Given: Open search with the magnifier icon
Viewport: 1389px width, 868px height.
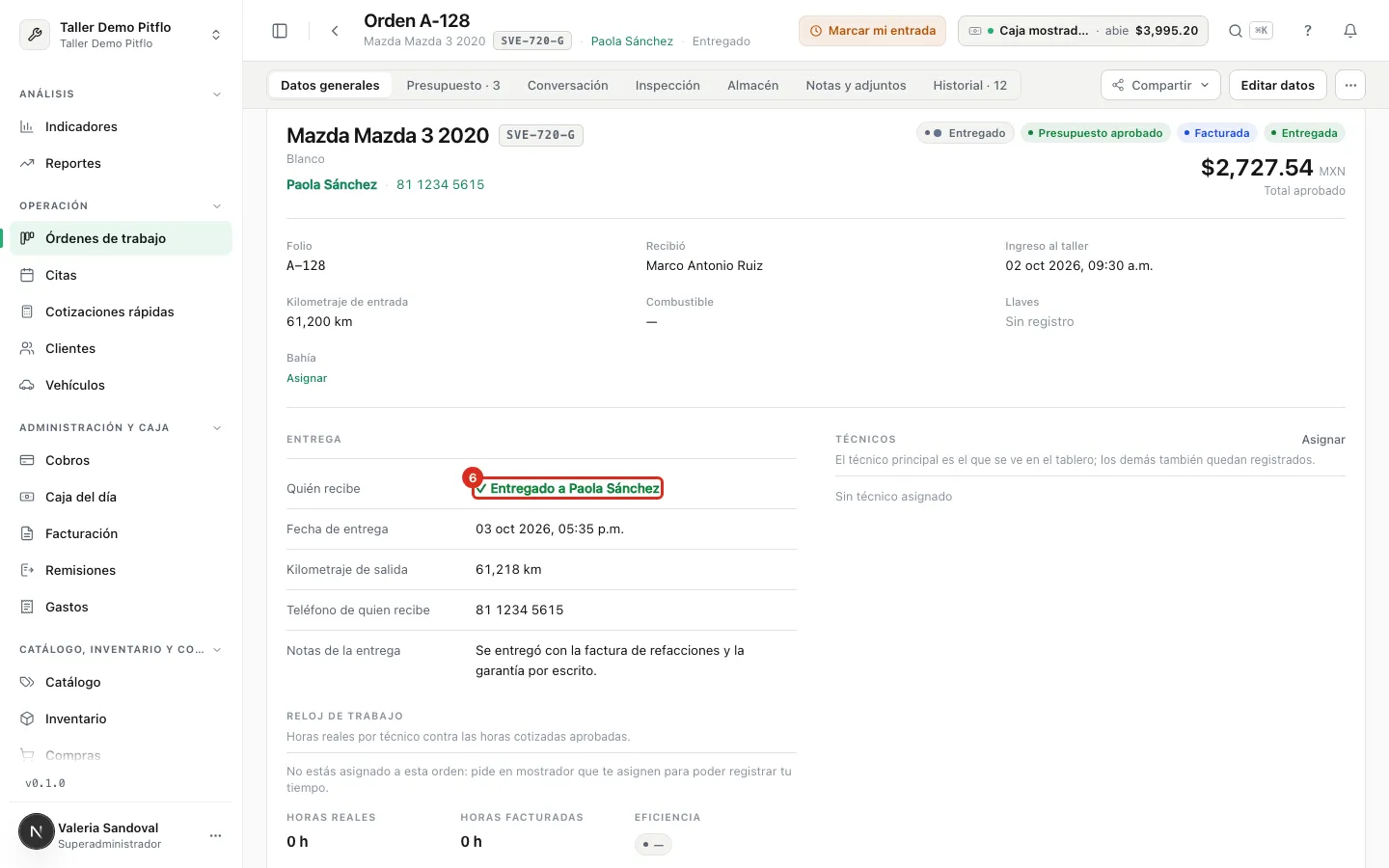Looking at the screenshot, I should click(x=1235, y=31).
